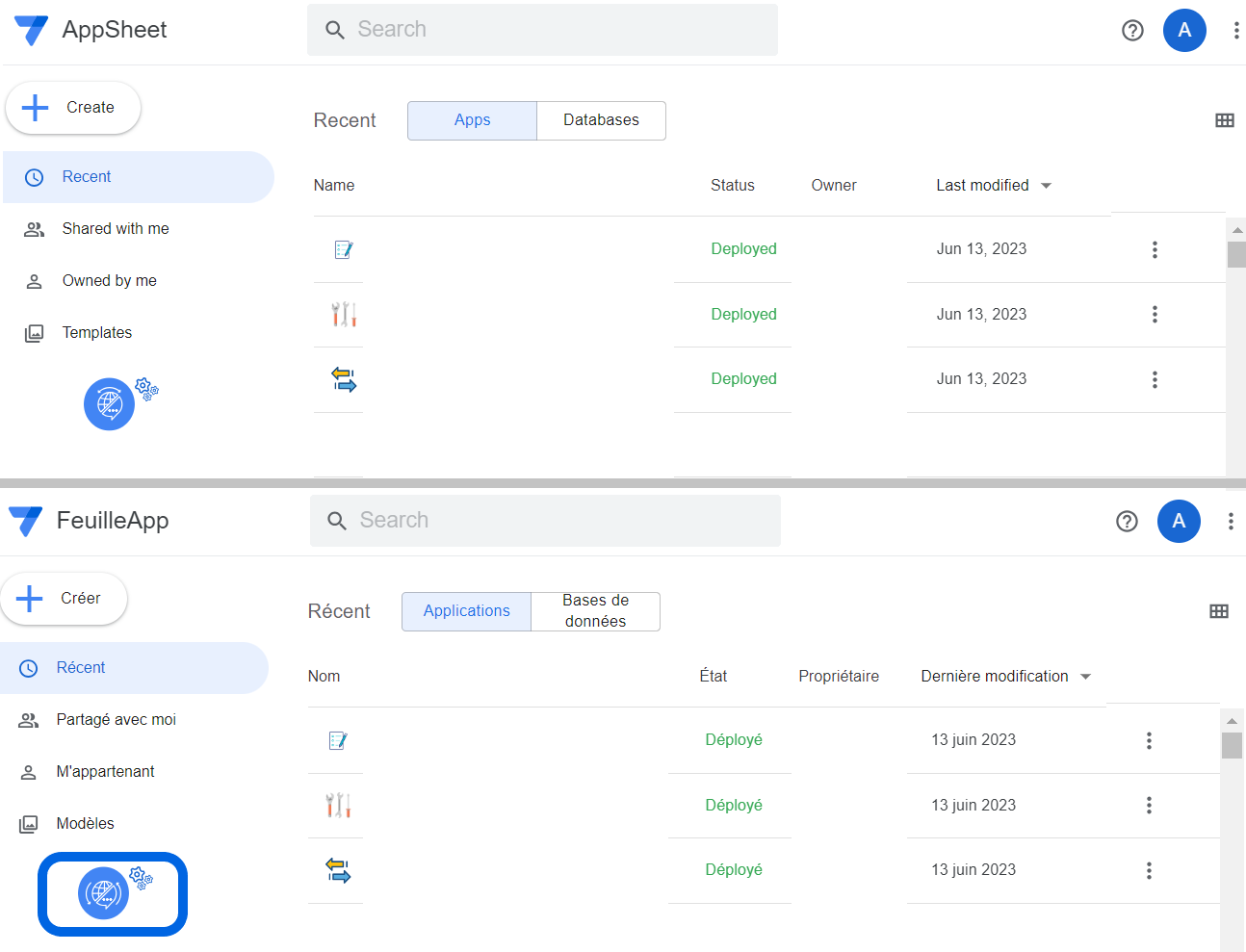Focus the Search field in AppSheet window
Screen dimensions: 1246x952
tap(542, 30)
